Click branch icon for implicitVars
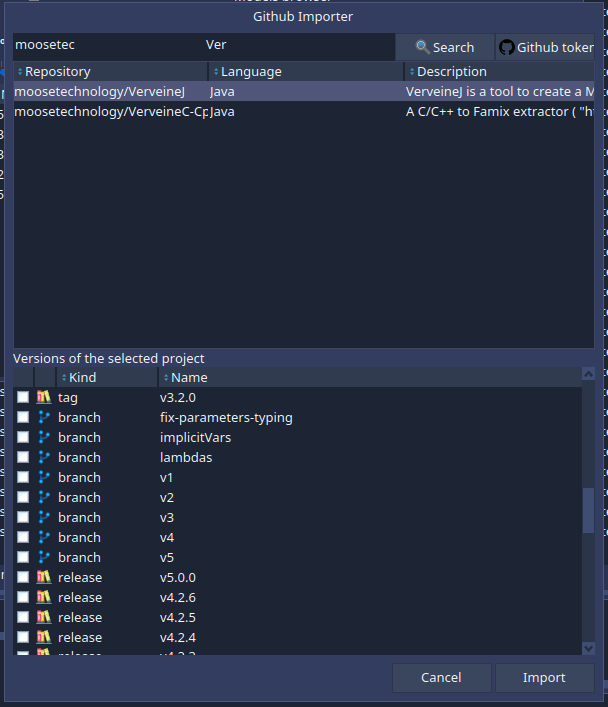Viewport: 608px width, 707px height. pos(44,437)
